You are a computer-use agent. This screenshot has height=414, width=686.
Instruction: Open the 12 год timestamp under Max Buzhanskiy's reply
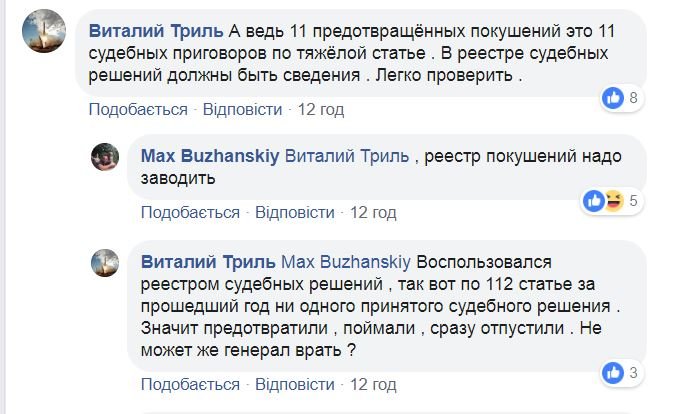pyautogui.click(x=373, y=212)
